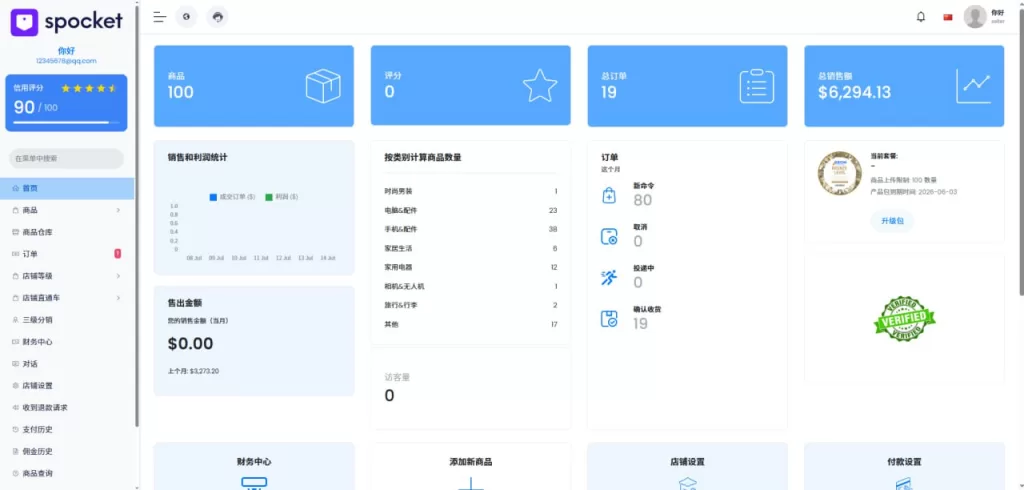The height and width of the screenshot is (490, 1024).
Task: Click the 相机&无人机 category row
Action: tap(471, 286)
